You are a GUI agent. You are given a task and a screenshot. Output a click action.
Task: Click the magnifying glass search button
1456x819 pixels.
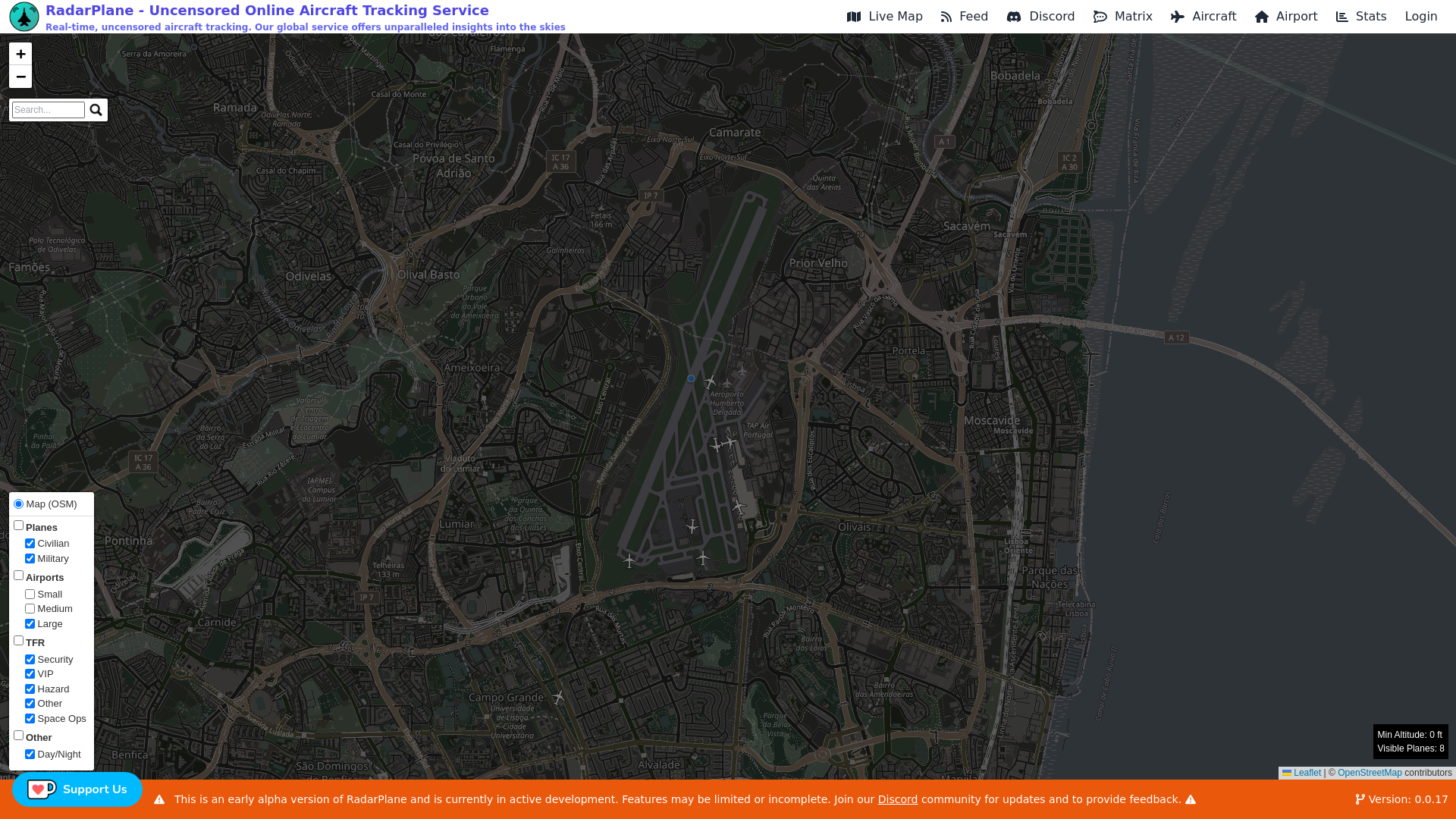pyautogui.click(x=96, y=110)
